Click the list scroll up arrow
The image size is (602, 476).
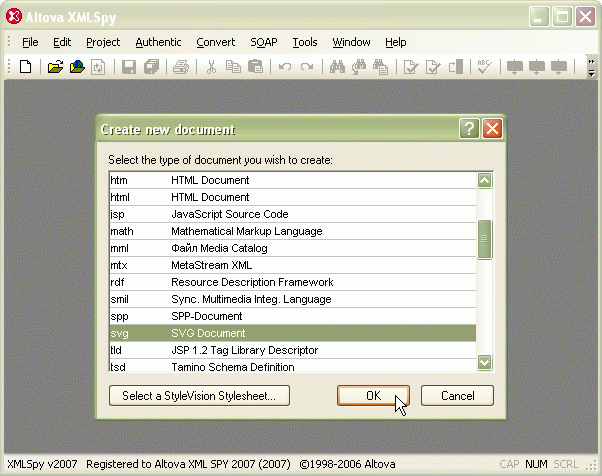tap(485, 180)
